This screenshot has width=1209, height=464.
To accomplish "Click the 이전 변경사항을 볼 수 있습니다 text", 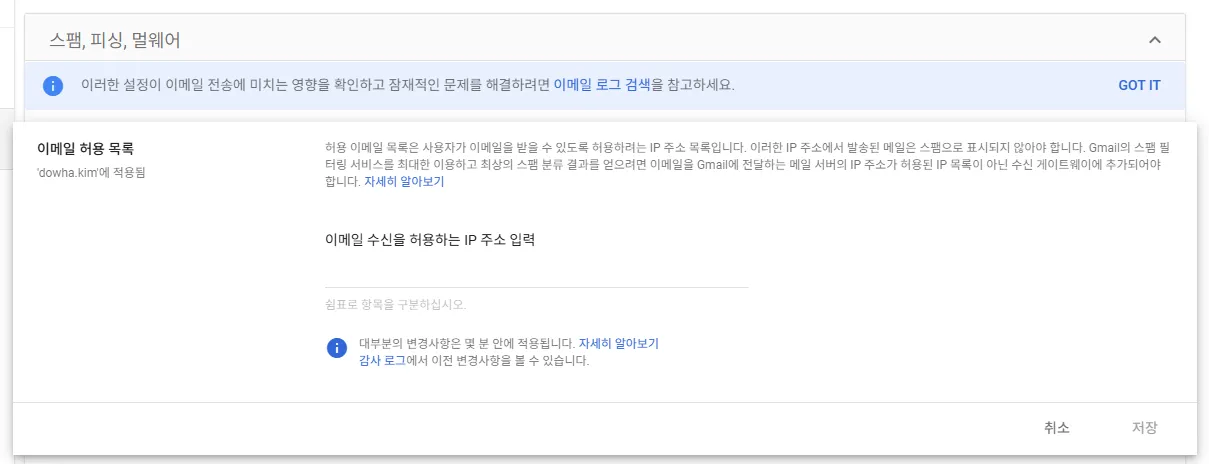I will tap(498, 361).
